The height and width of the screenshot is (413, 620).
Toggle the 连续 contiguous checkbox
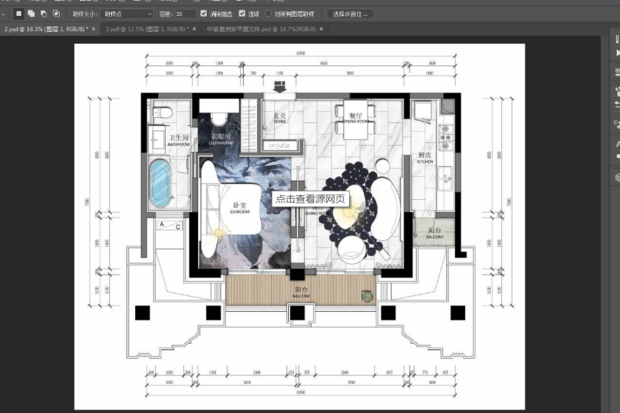242,13
